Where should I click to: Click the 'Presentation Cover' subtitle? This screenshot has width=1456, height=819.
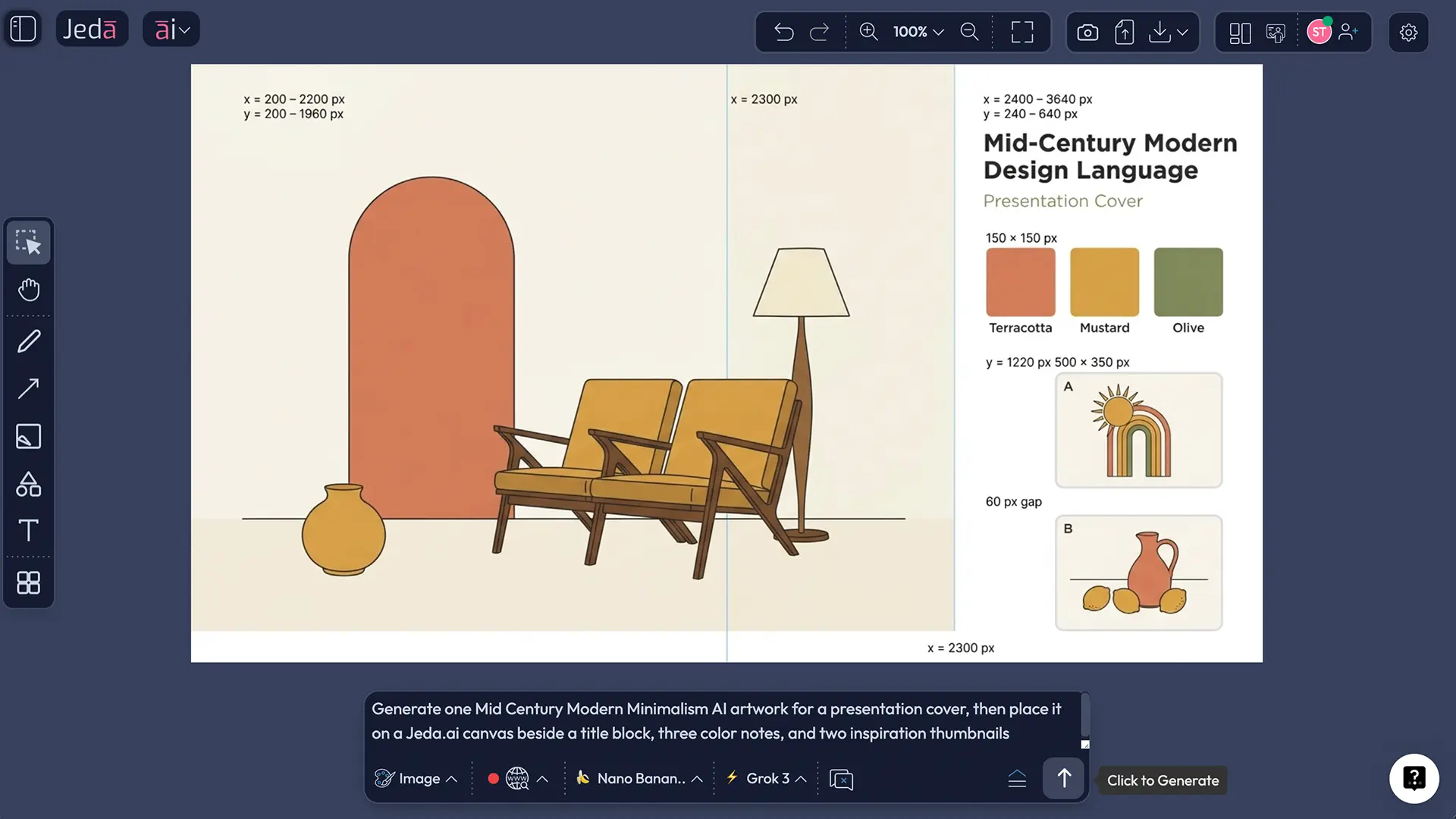pos(1062,201)
